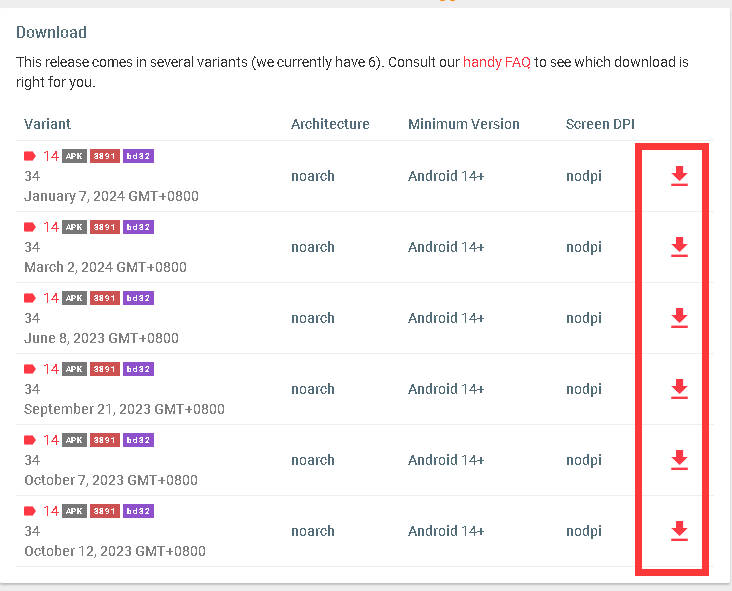The height and width of the screenshot is (591, 732).
Task: Click the date 'October 7, 2023 GMT+0800'
Action: point(111,480)
